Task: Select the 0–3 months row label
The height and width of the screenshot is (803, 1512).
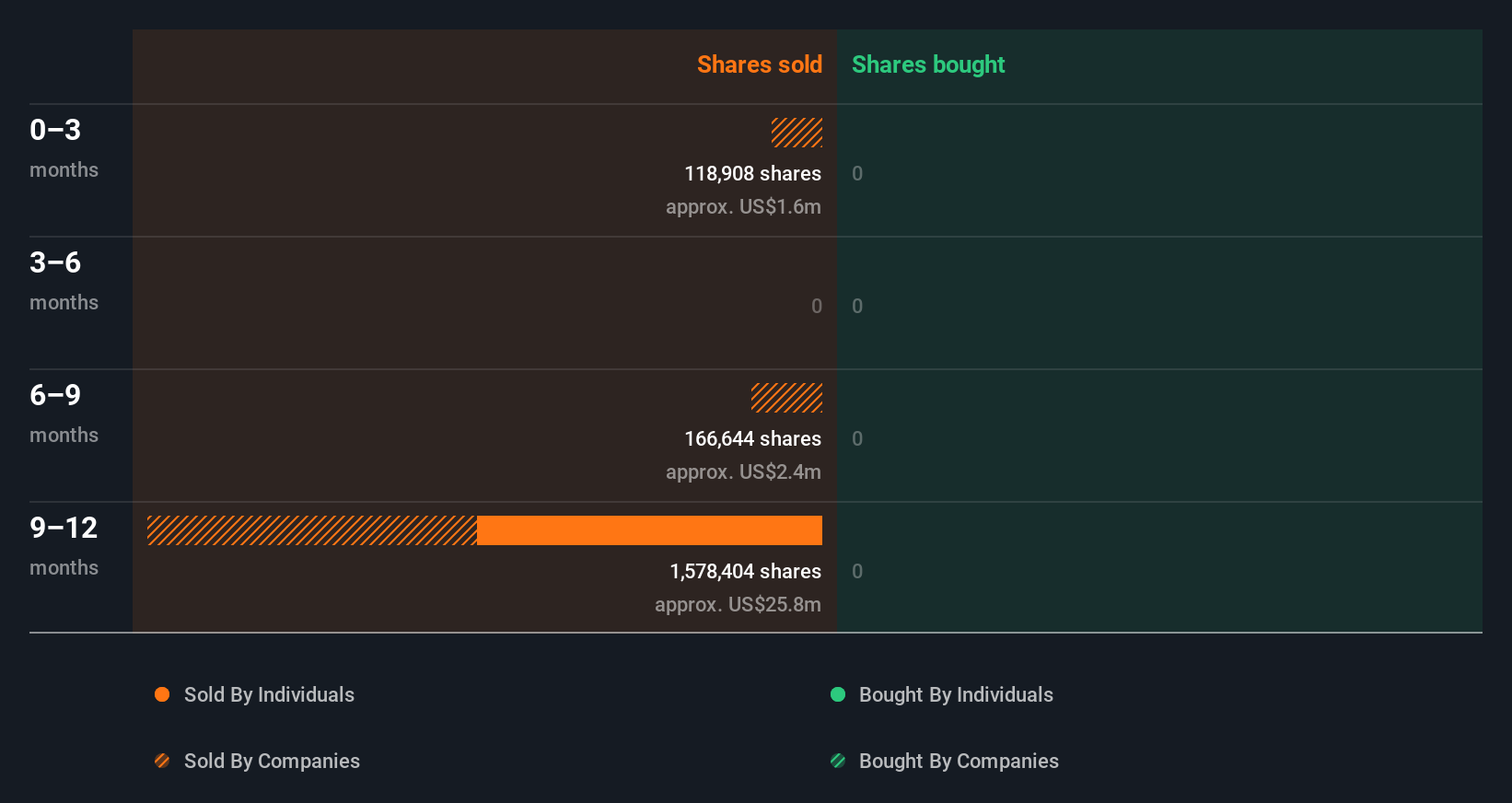Action: point(64,147)
